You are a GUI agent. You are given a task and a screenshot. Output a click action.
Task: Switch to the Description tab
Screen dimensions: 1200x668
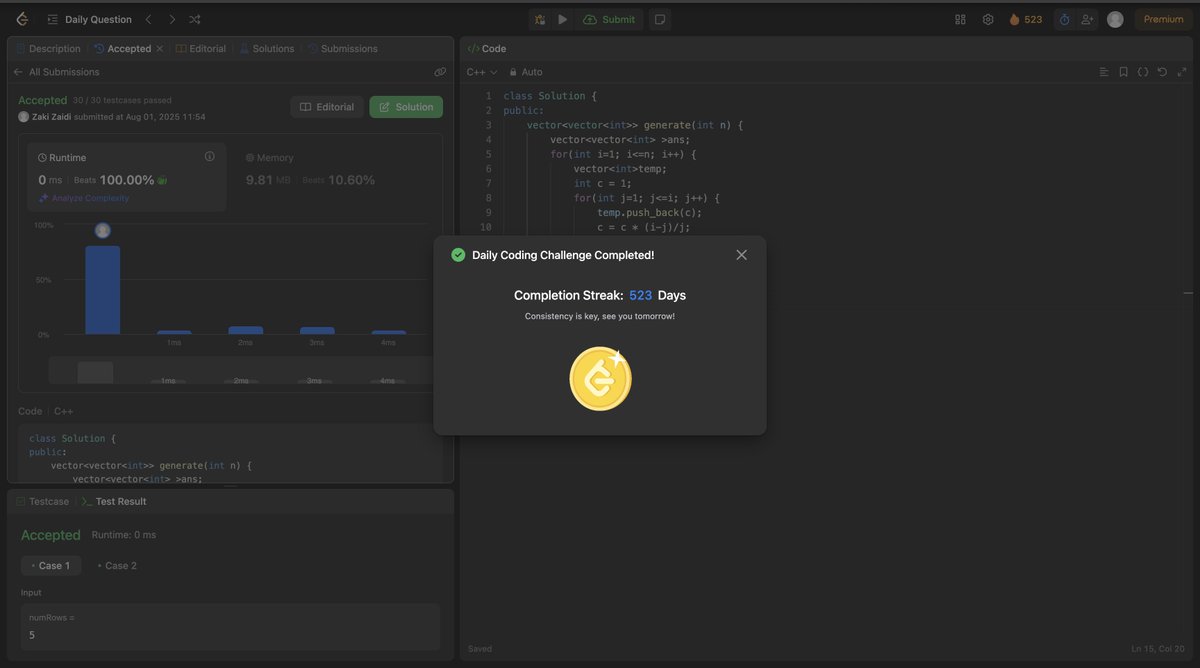pos(48,48)
